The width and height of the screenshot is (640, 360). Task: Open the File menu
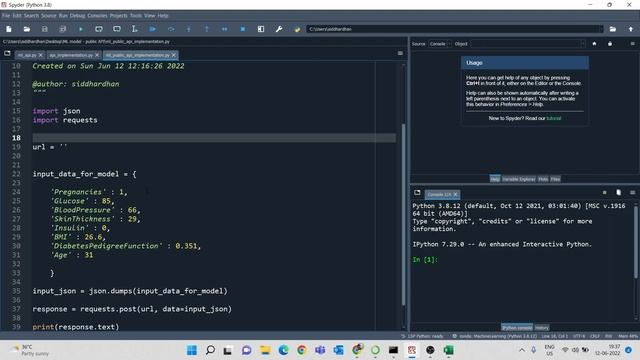click(x=6, y=16)
